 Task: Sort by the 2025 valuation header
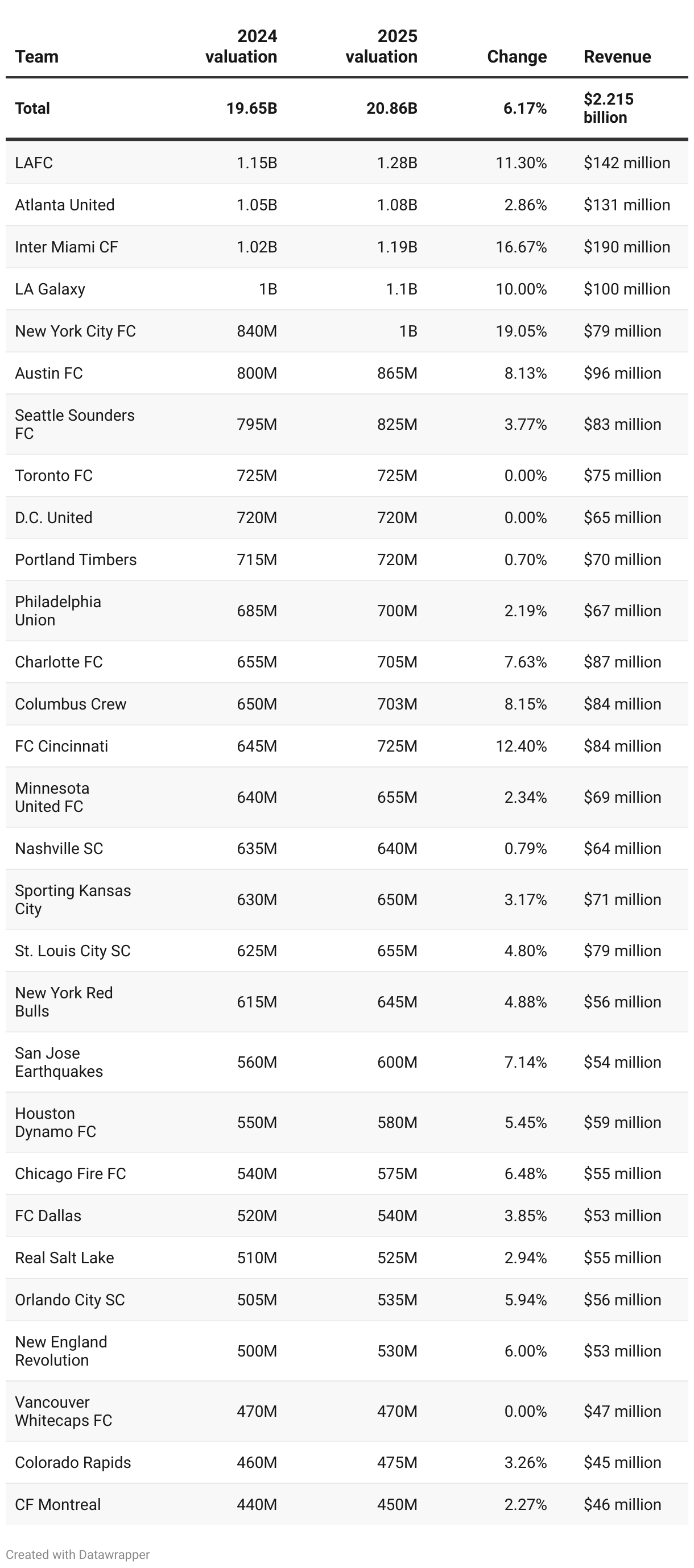[x=381, y=46]
